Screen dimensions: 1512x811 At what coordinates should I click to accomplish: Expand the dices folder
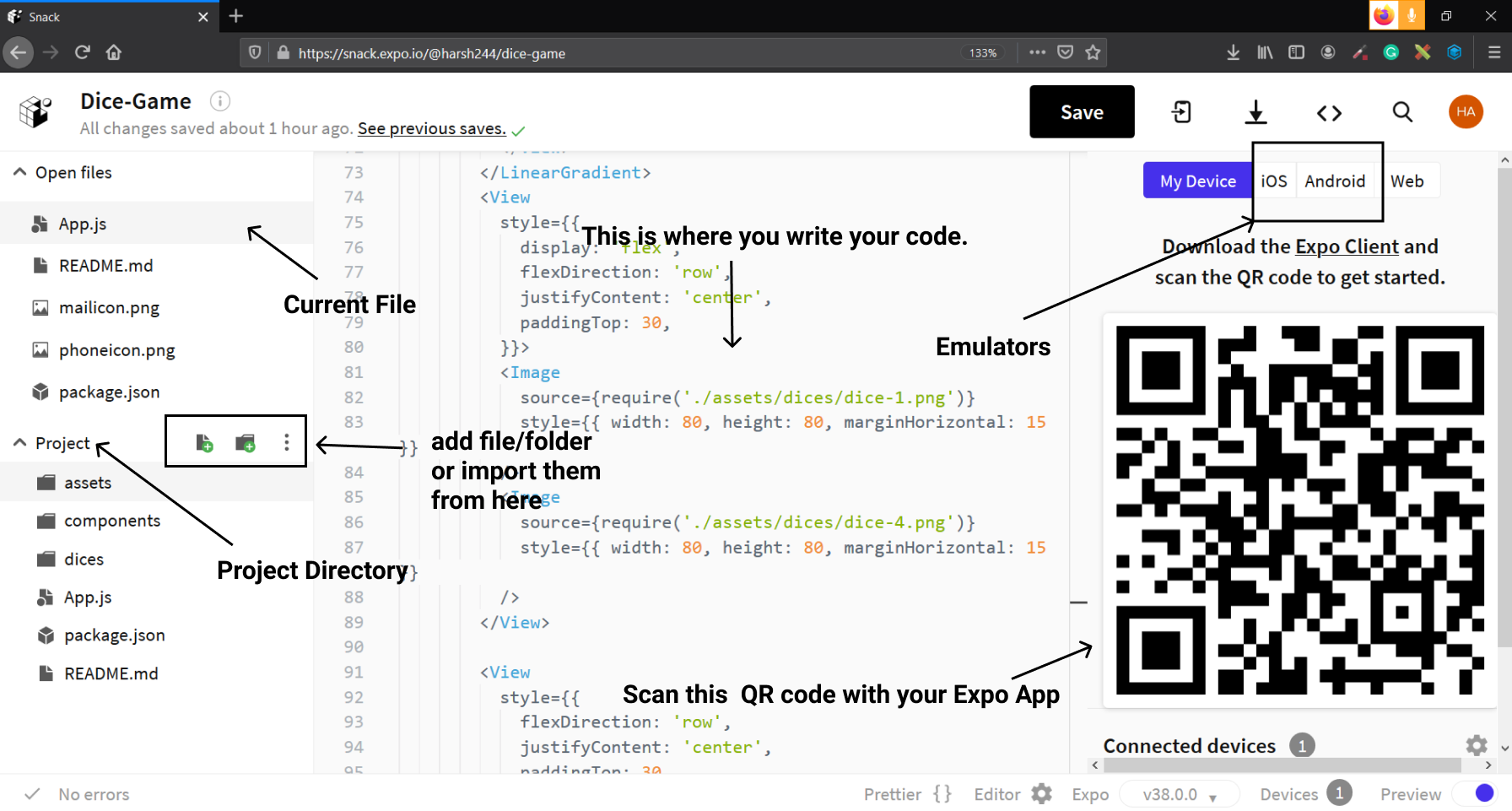157,559
